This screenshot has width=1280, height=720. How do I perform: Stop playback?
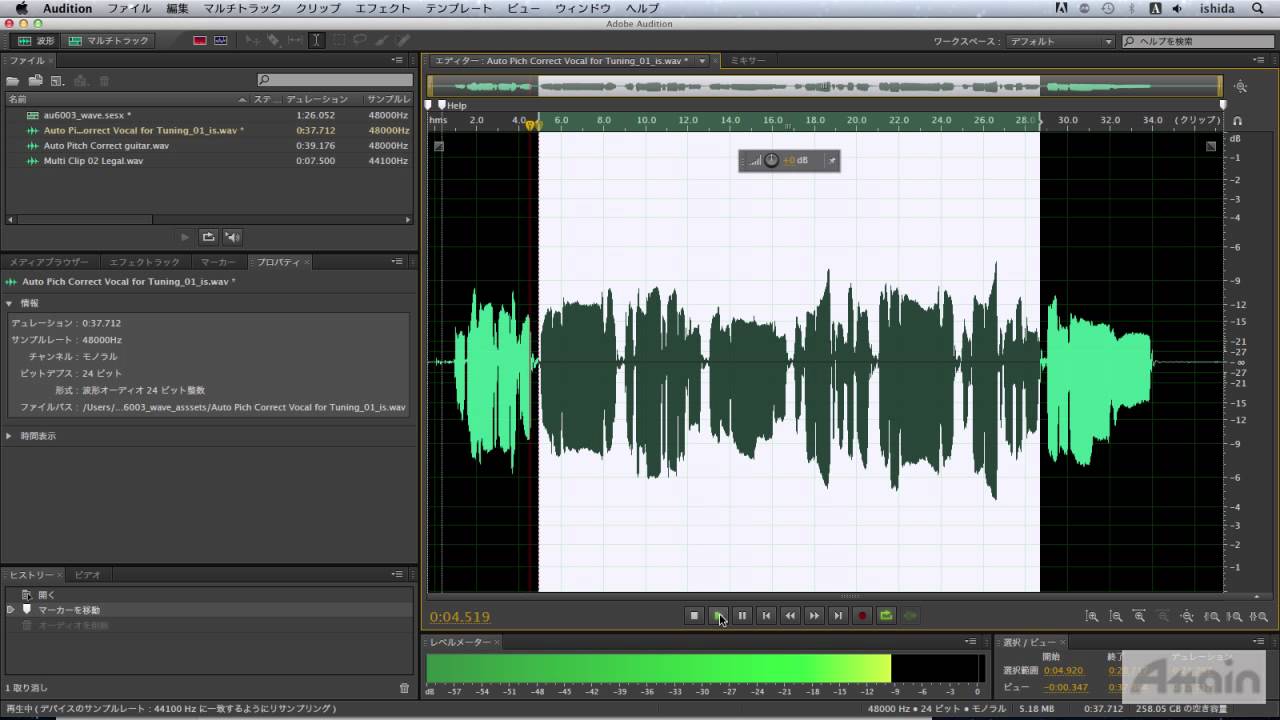[694, 616]
